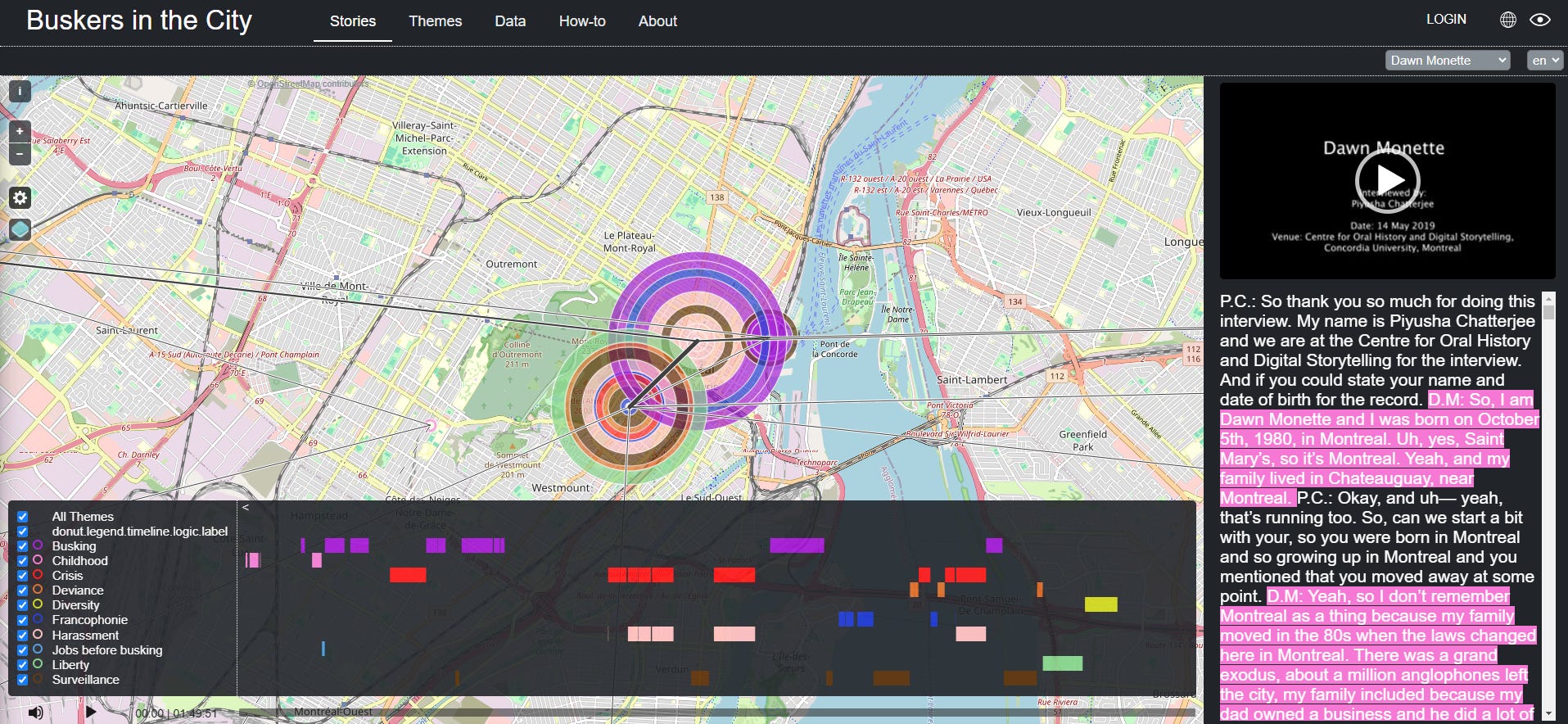Image resolution: width=1568 pixels, height=724 pixels.
Task: Switch to the Stories tab
Action: [x=353, y=21]
